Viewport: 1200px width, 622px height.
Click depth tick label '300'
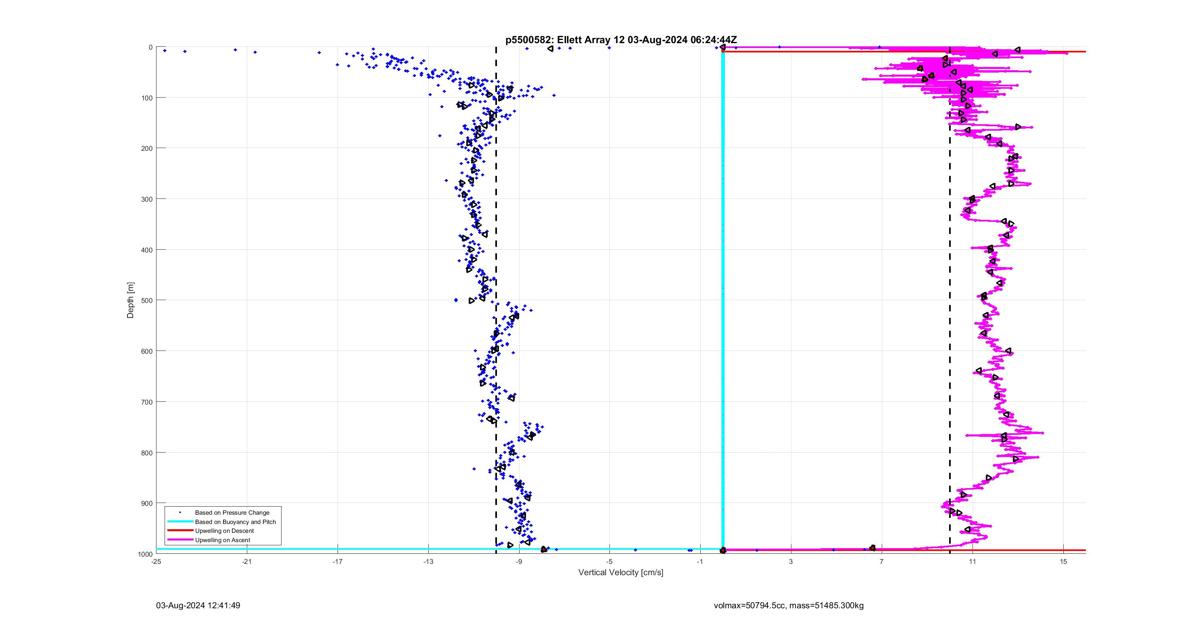click(146, 199)
